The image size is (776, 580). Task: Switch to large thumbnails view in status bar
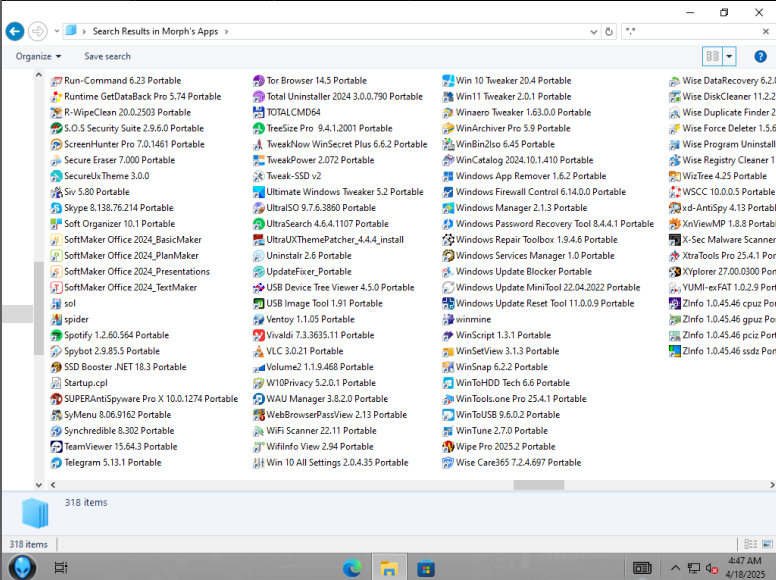click(x=767, y=544)
